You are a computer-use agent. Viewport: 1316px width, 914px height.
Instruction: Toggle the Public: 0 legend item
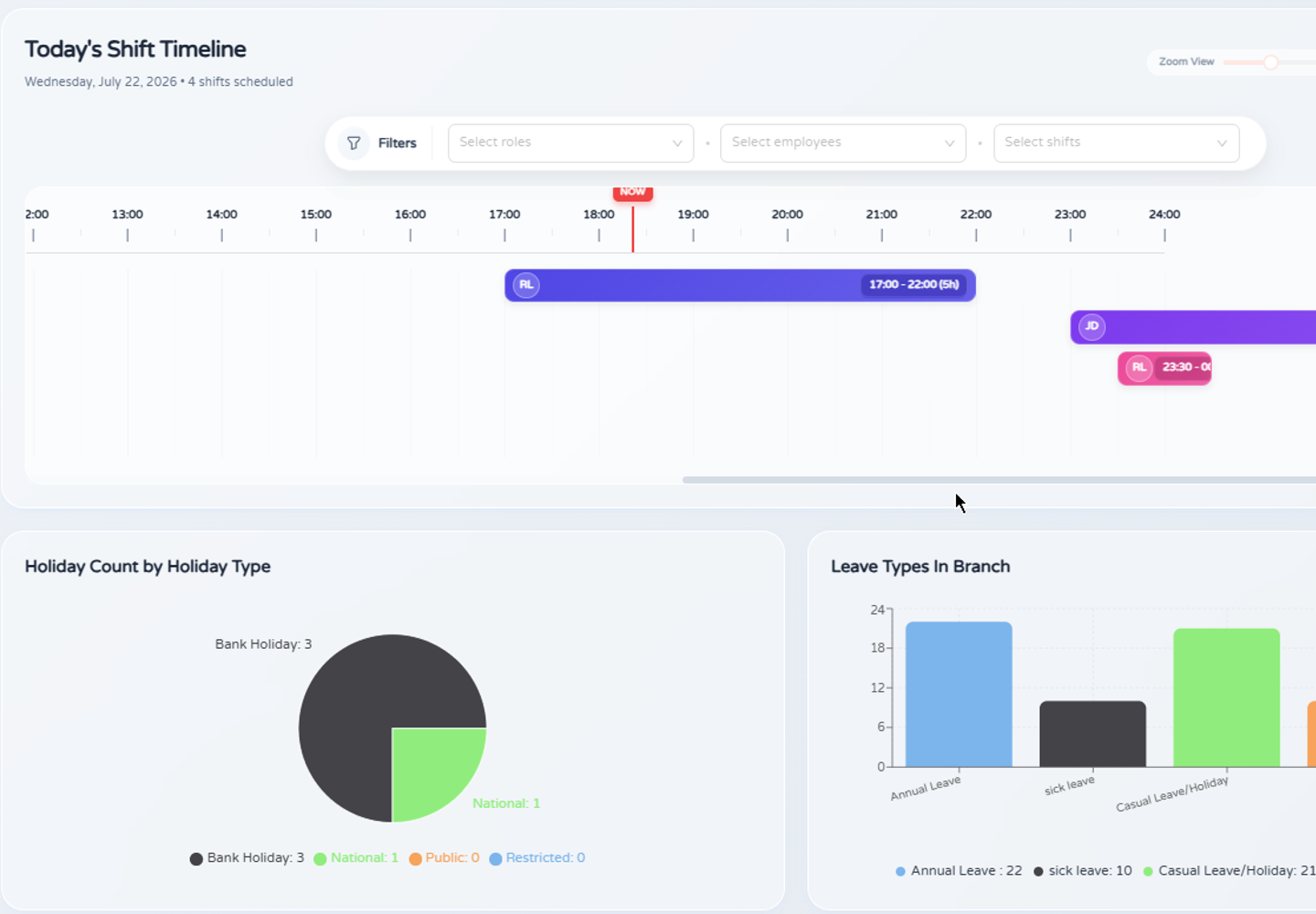[x=444, y=858]
